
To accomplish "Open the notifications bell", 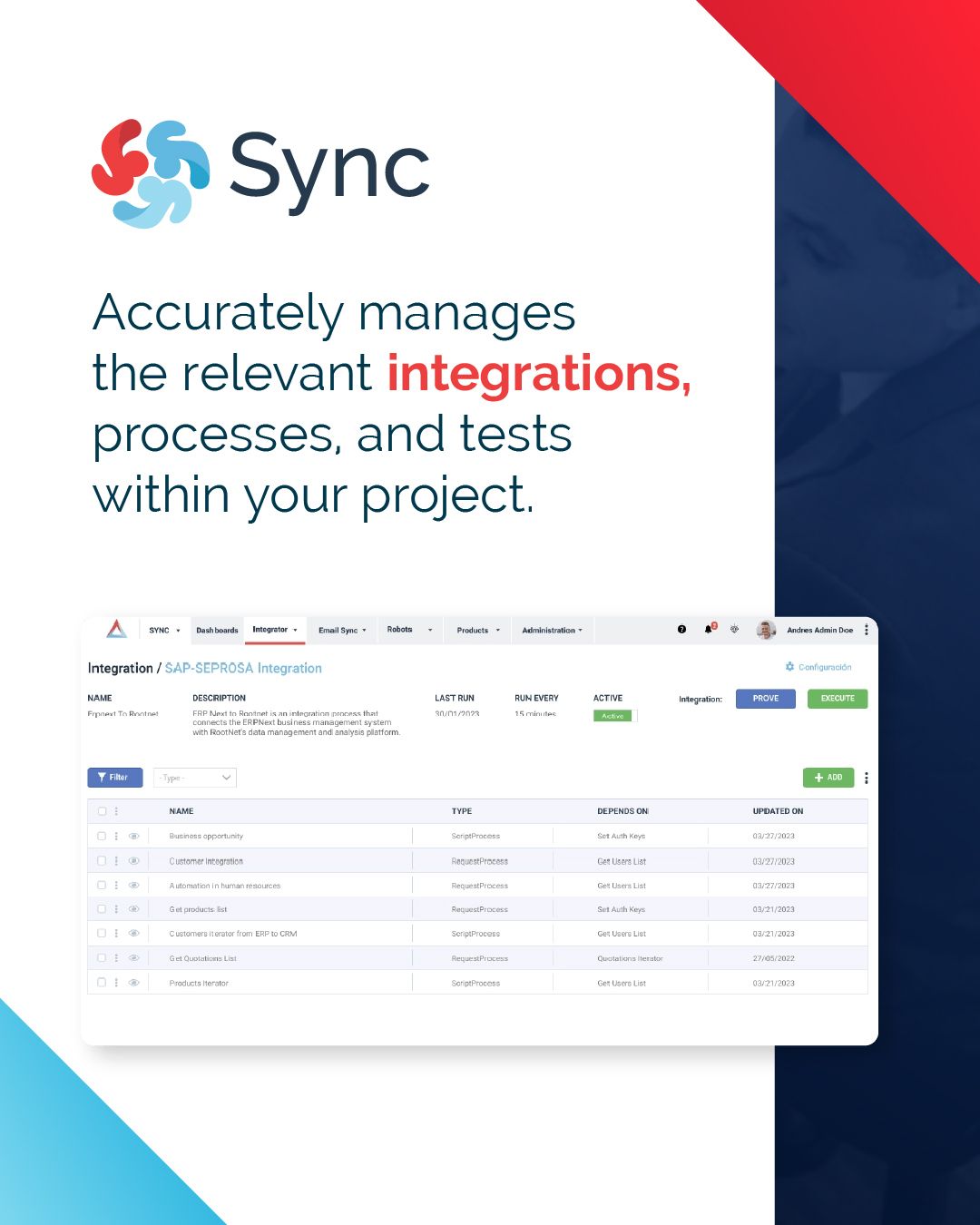I will tap(709, 629).
